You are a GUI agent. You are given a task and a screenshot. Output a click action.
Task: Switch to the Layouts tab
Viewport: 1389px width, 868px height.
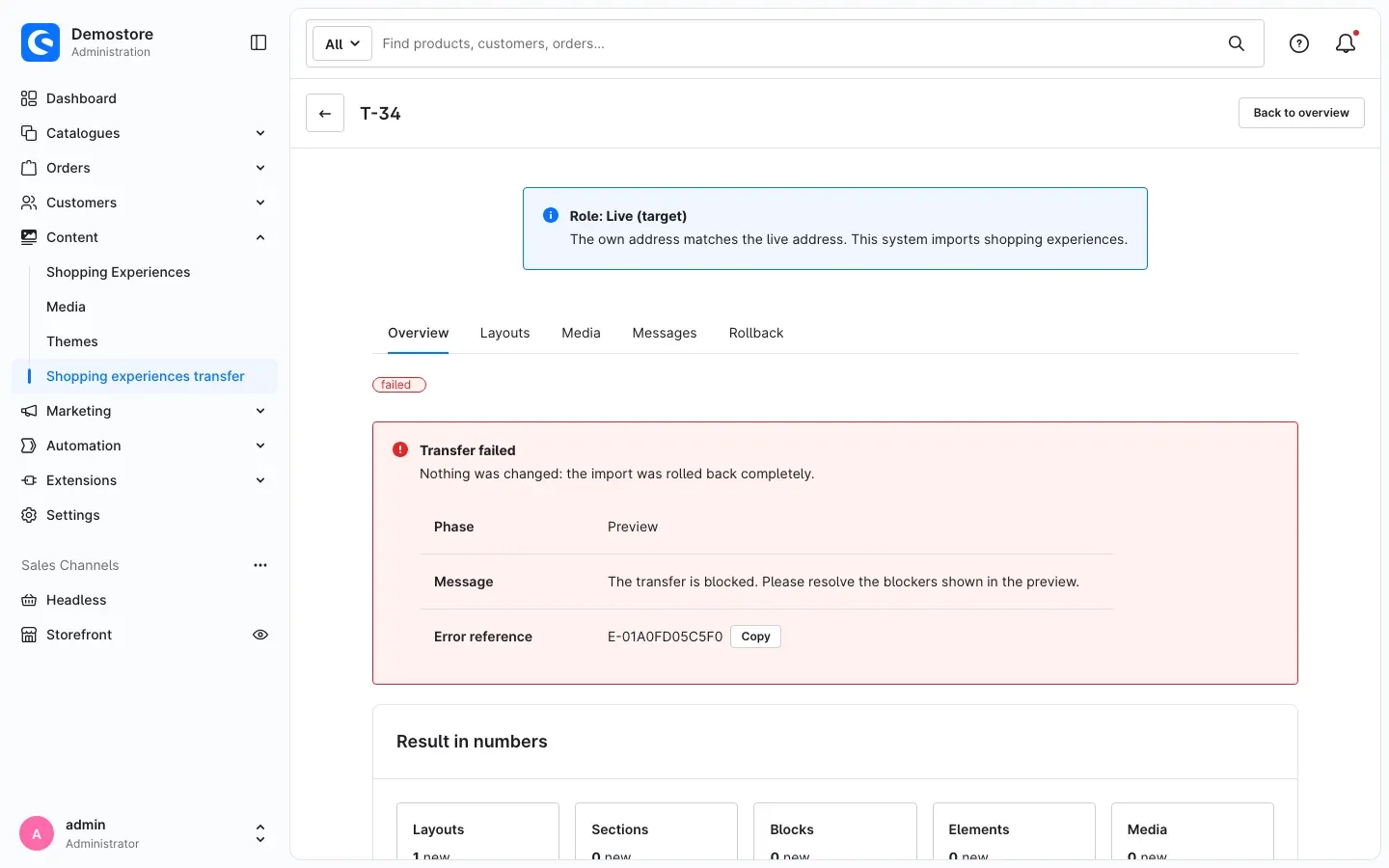pyautogui.click(x=504, y=333)
